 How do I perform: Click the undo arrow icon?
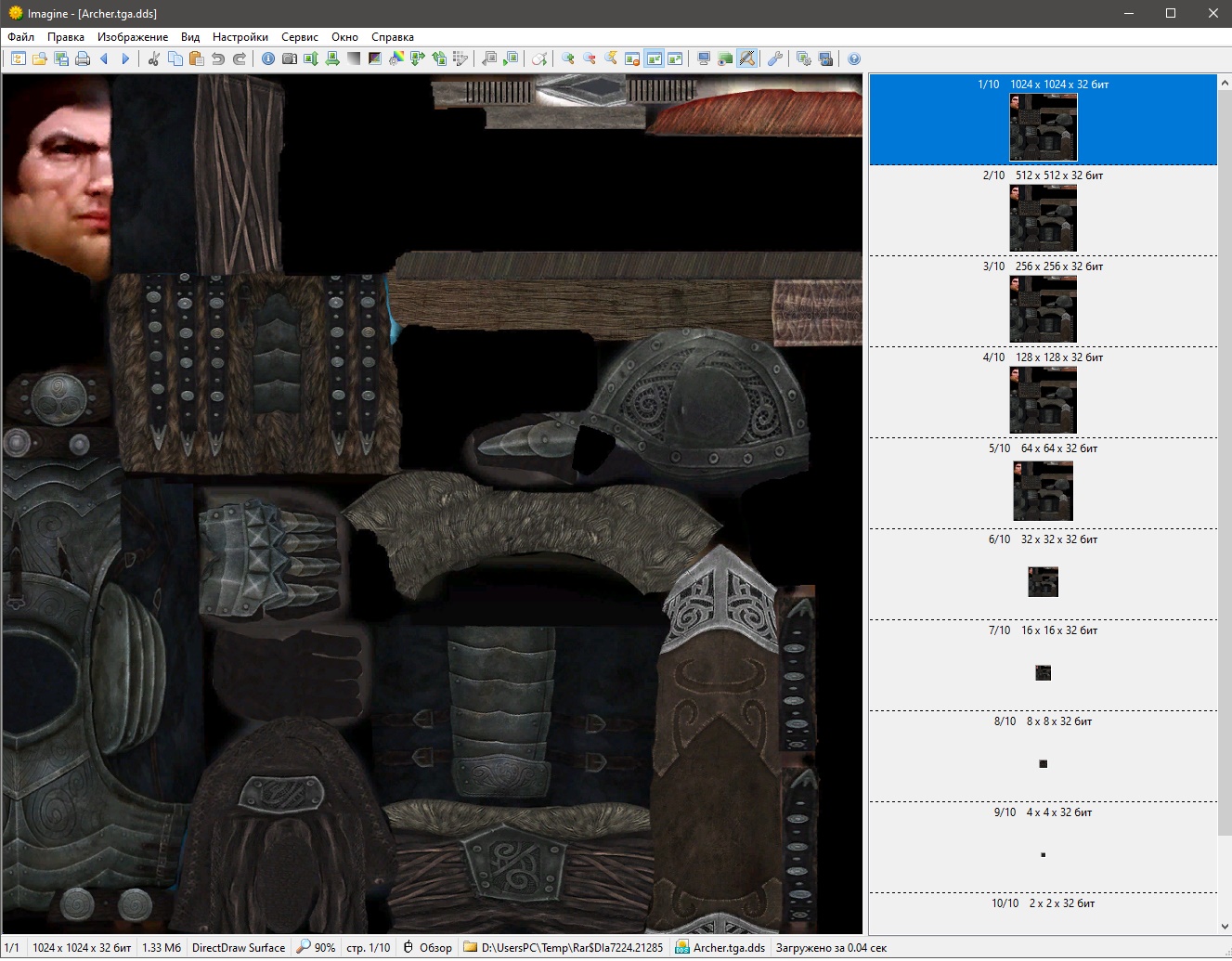click(x=218, y=58)
